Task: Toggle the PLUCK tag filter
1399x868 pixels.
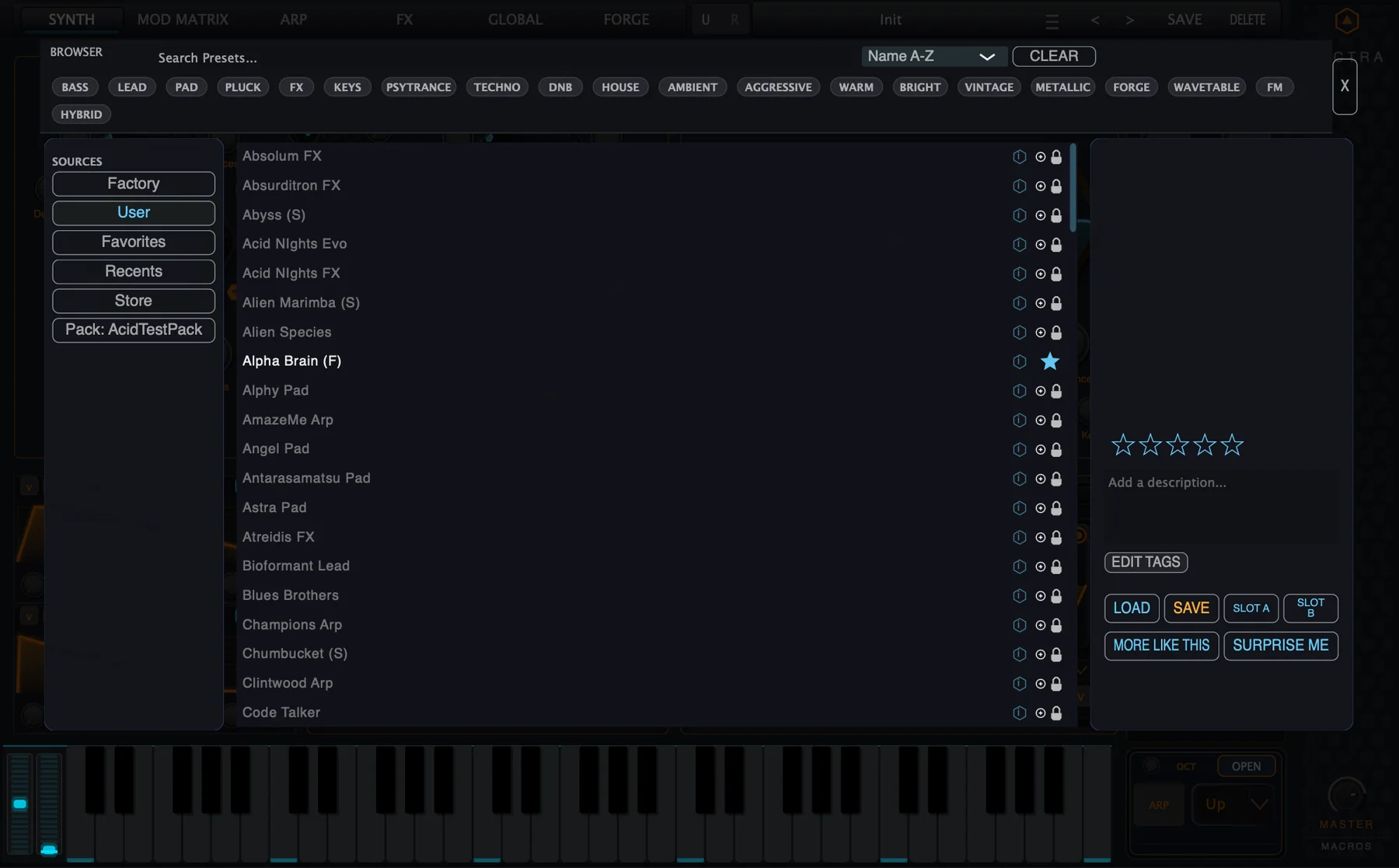Action: 243,87
